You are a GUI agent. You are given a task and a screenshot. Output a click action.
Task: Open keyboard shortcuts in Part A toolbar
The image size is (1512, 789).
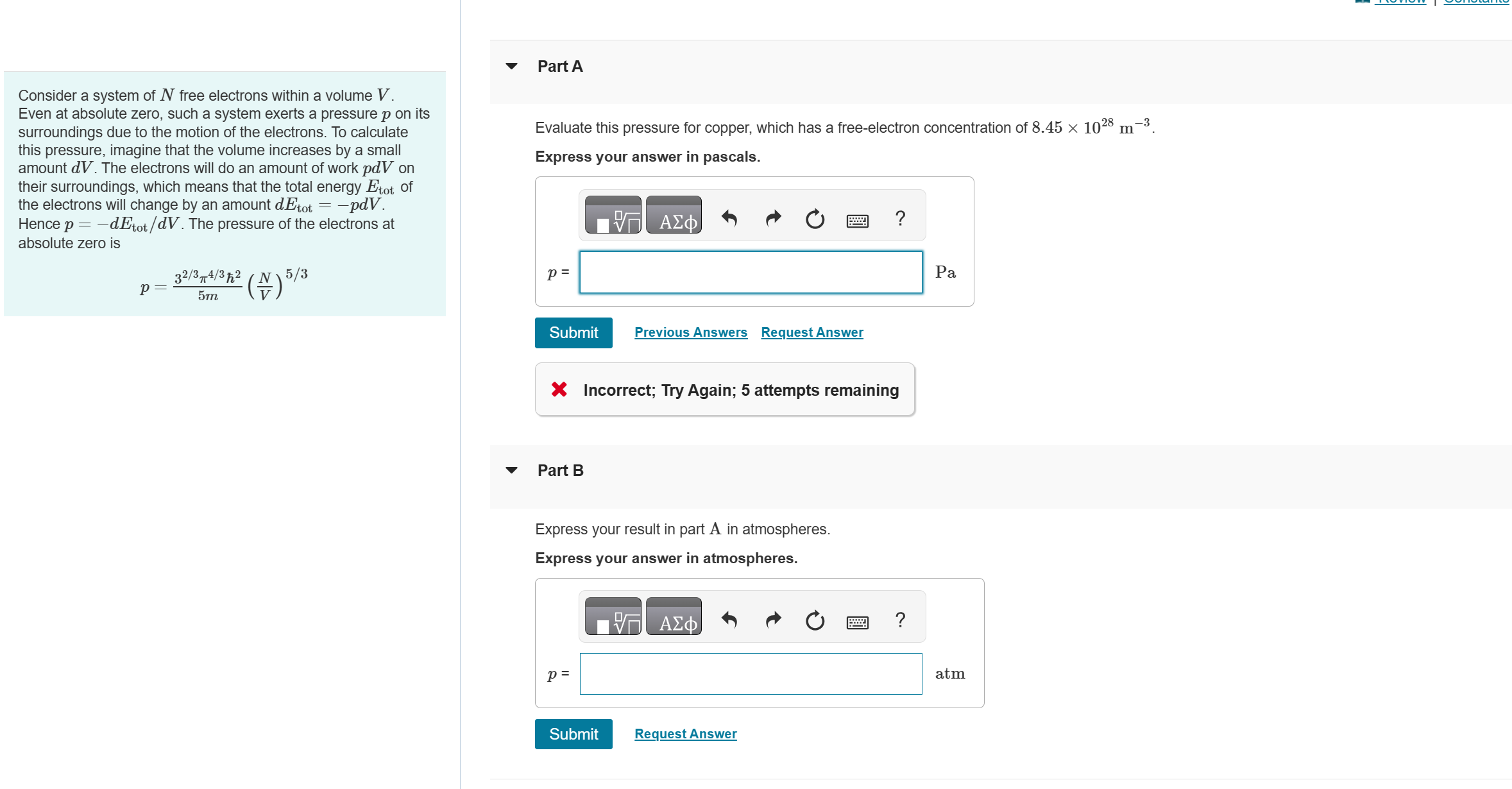857,220
